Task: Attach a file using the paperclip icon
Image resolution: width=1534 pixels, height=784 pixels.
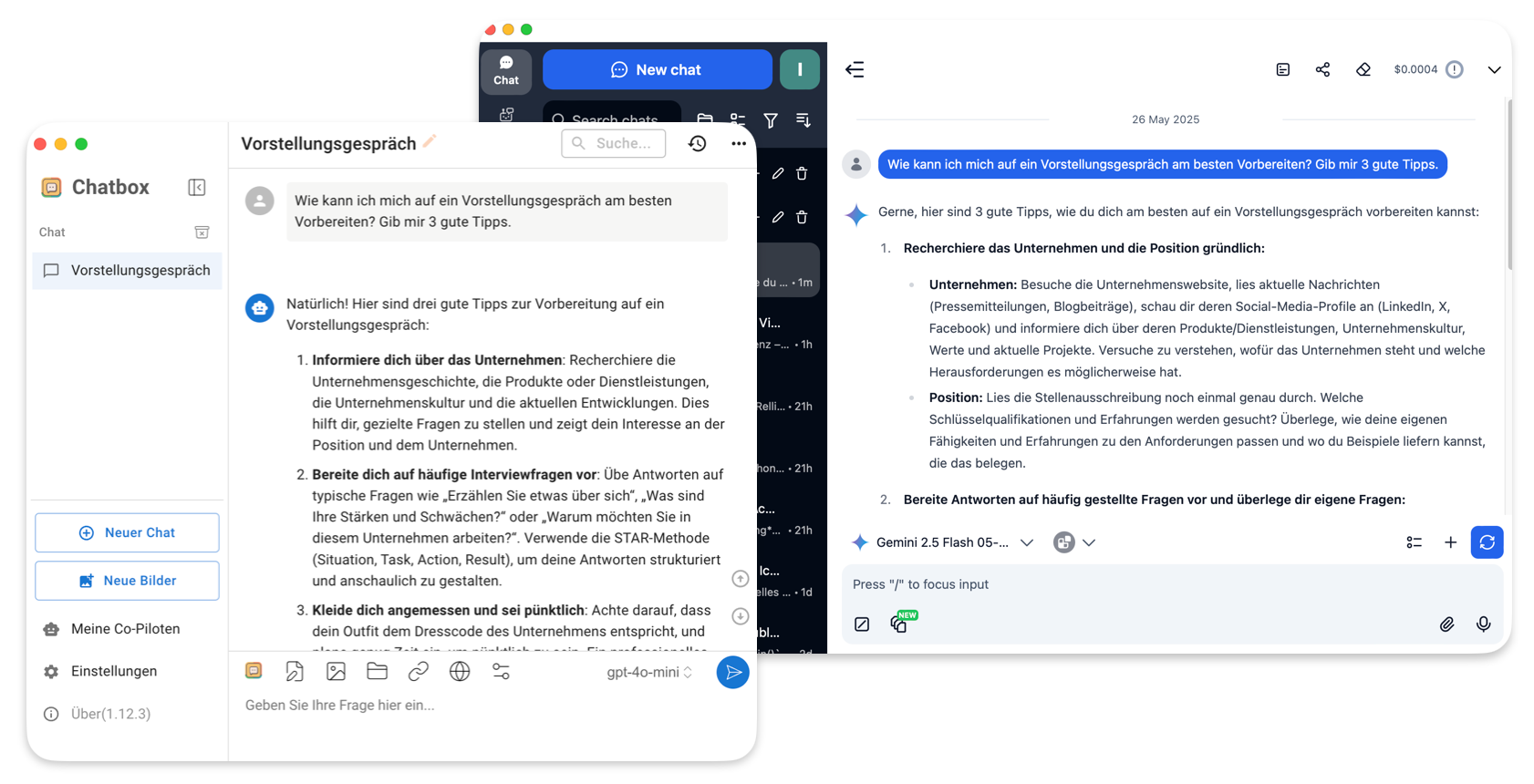Action: pyautogui.click(x=1446, y=624)
